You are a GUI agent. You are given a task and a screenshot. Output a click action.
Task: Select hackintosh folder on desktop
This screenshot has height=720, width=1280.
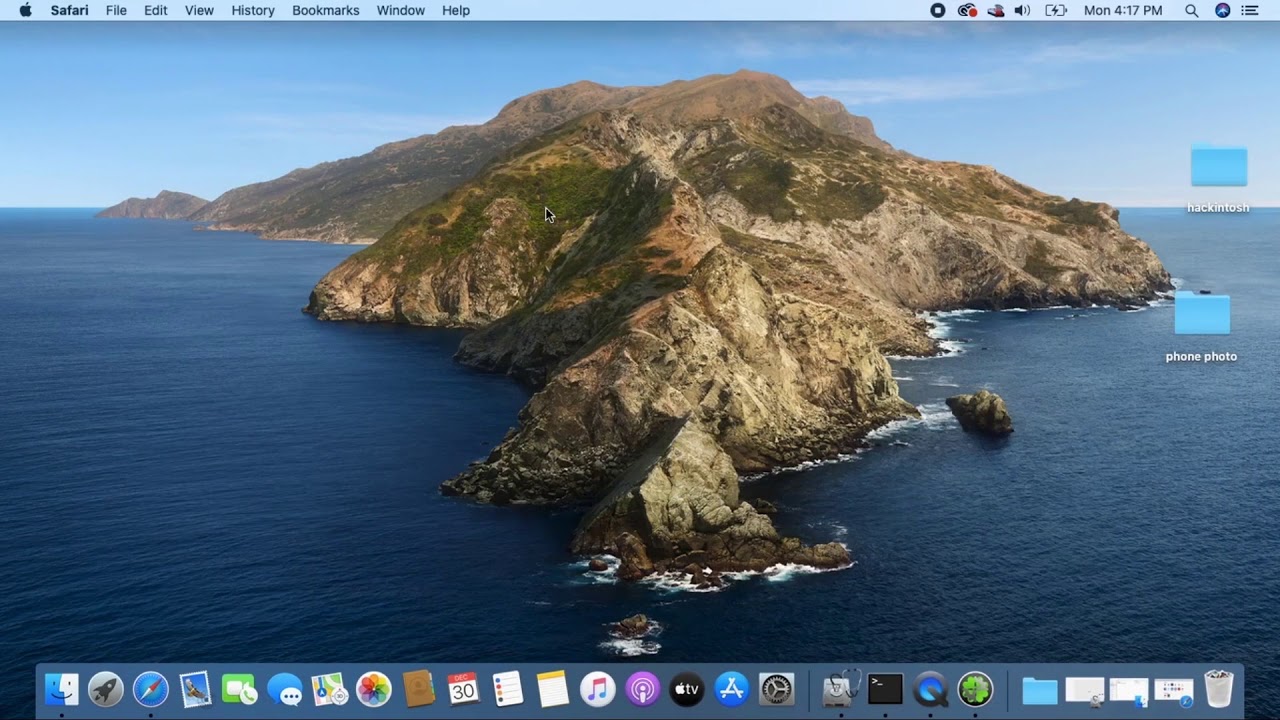pyautogui.click(x=1218, y=179)
